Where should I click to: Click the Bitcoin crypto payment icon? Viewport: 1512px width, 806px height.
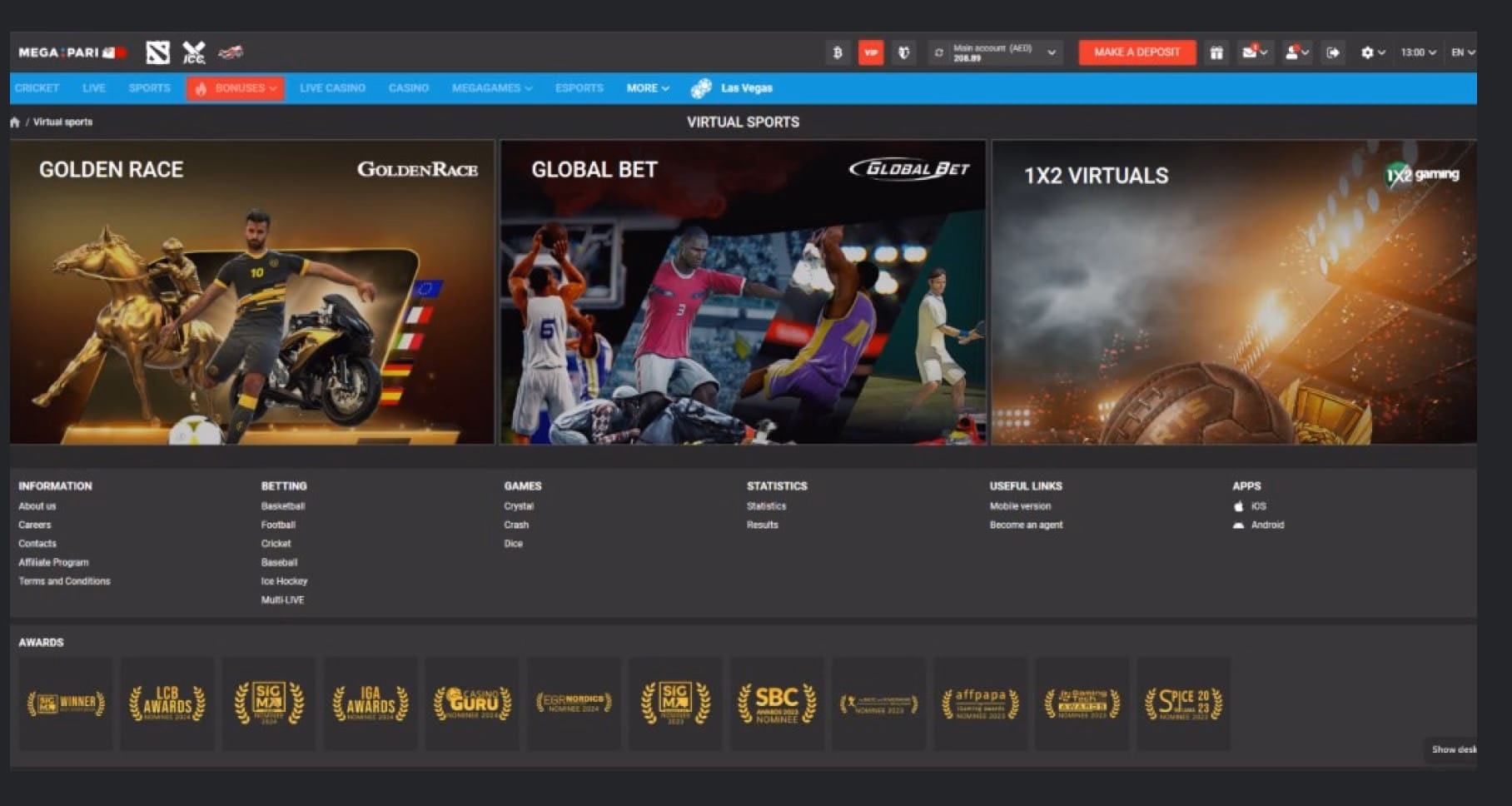(x=838, y=52)
